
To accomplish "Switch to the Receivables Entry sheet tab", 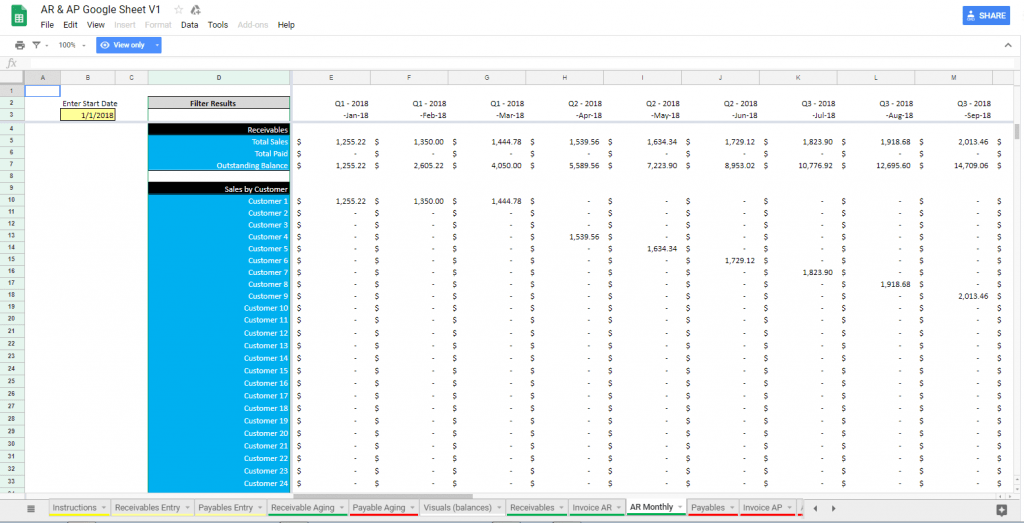I will pos(148,507).
